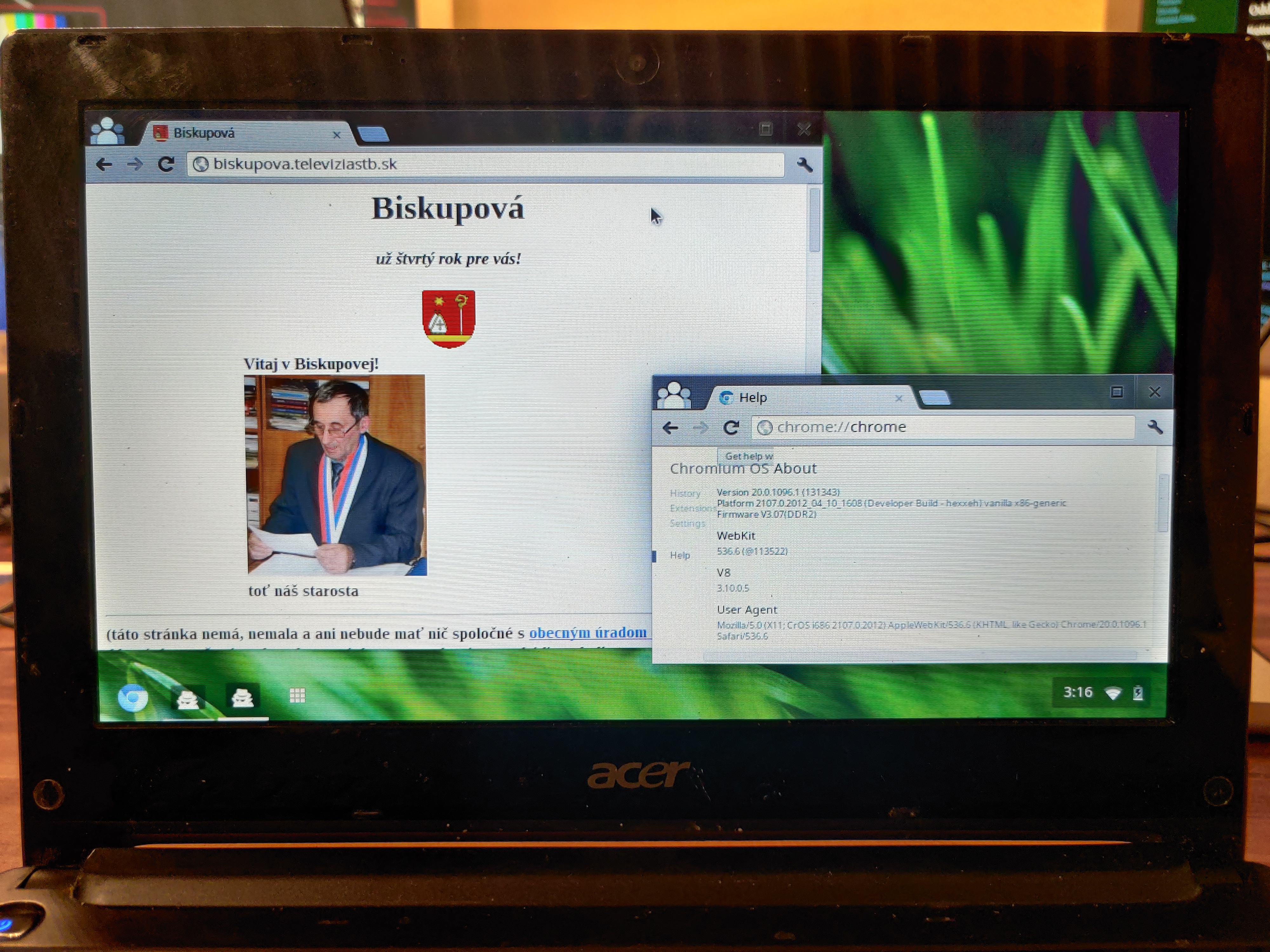Go back in the Biskupová window
The height and width of the screenshot is (952, 1270).
point(104,165)
